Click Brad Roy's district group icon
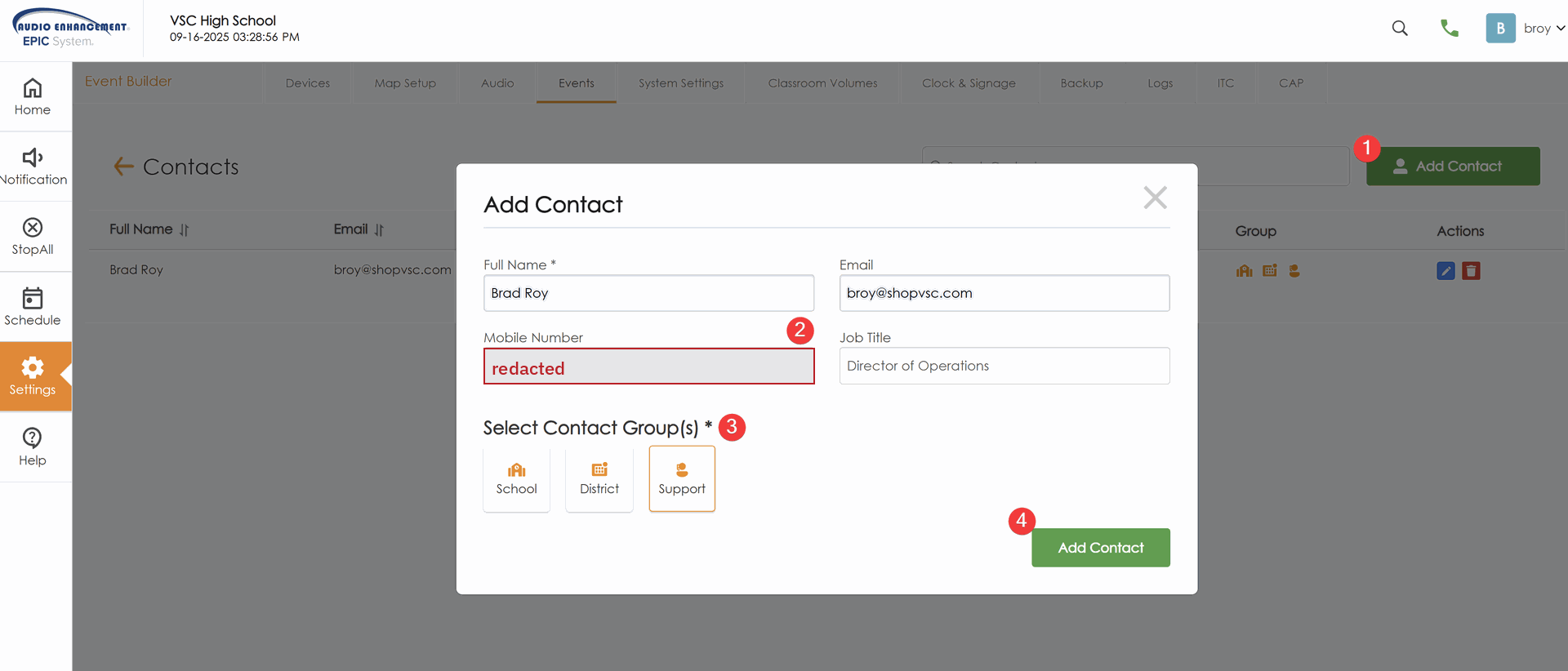The width and height of the screenshot is (1568, 671). (1269, 270)
